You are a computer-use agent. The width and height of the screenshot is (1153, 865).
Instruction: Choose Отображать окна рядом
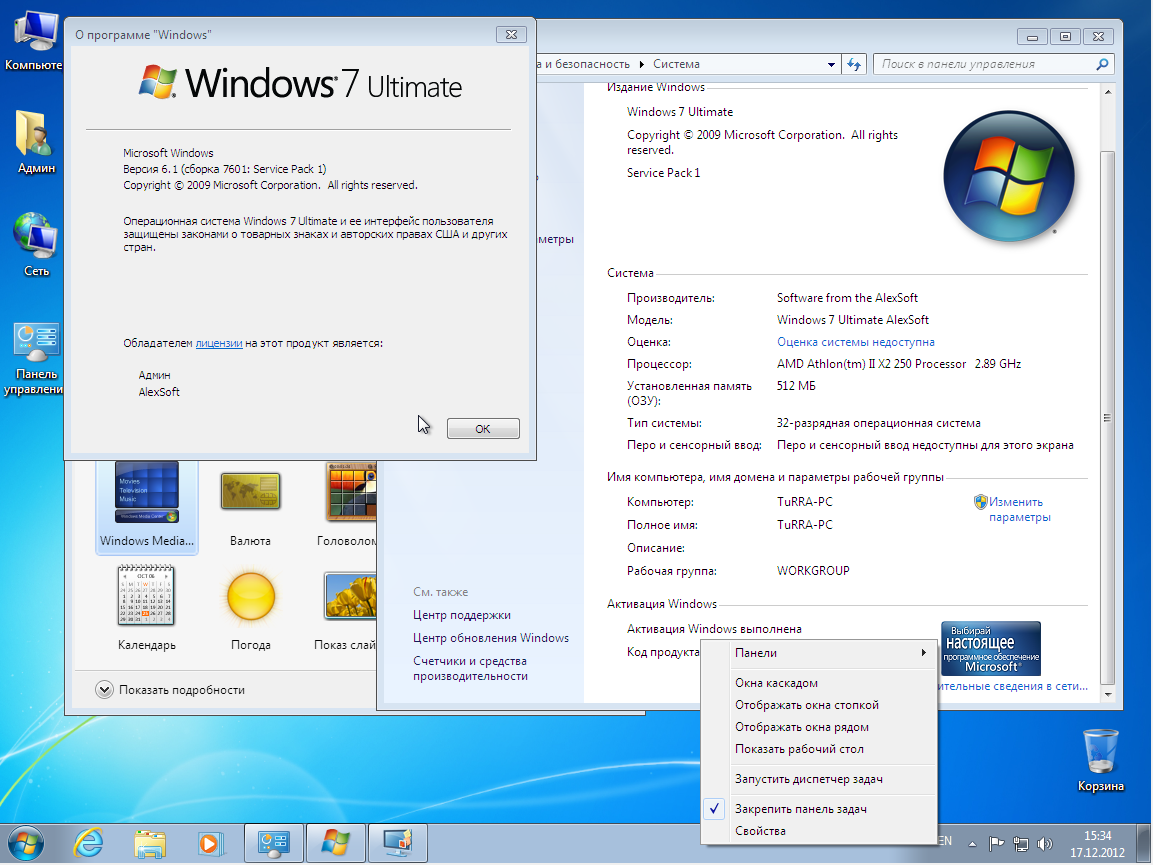click(819, 727)
